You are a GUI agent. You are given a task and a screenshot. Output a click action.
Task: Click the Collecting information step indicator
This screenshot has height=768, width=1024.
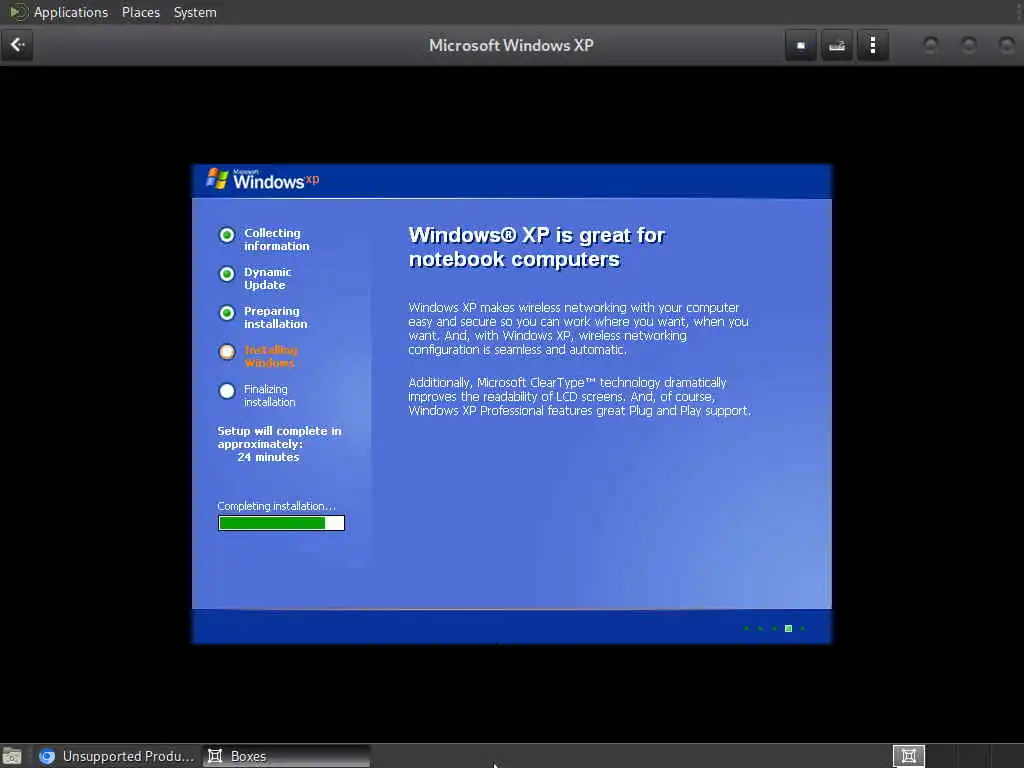click(x=227, y=235)
